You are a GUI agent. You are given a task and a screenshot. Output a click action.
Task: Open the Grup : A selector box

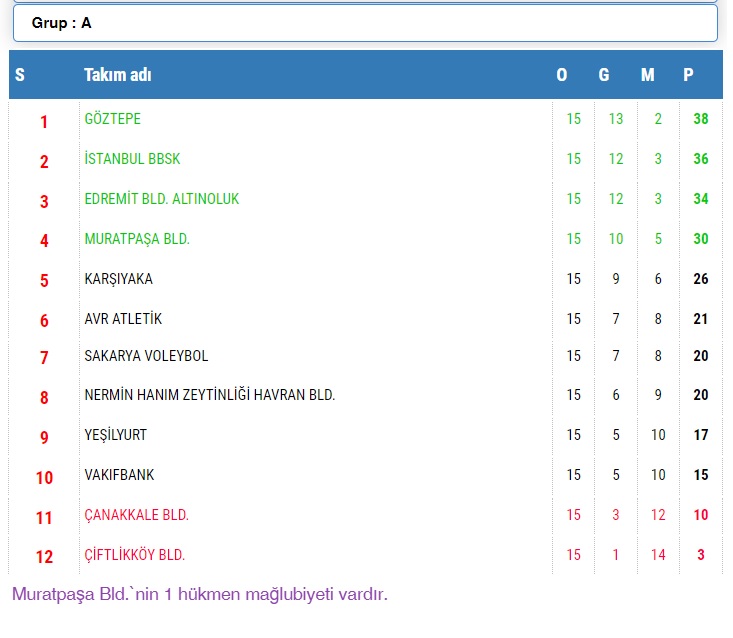365,23
